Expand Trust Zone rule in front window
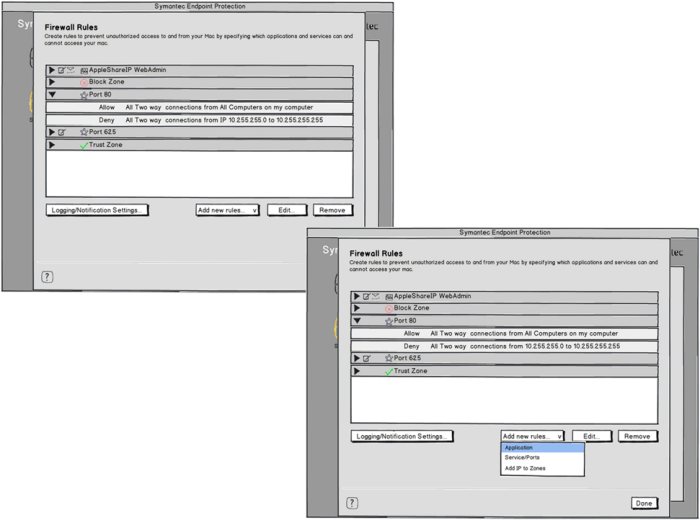The image size is (700, 520). click(x=357, y=371)
